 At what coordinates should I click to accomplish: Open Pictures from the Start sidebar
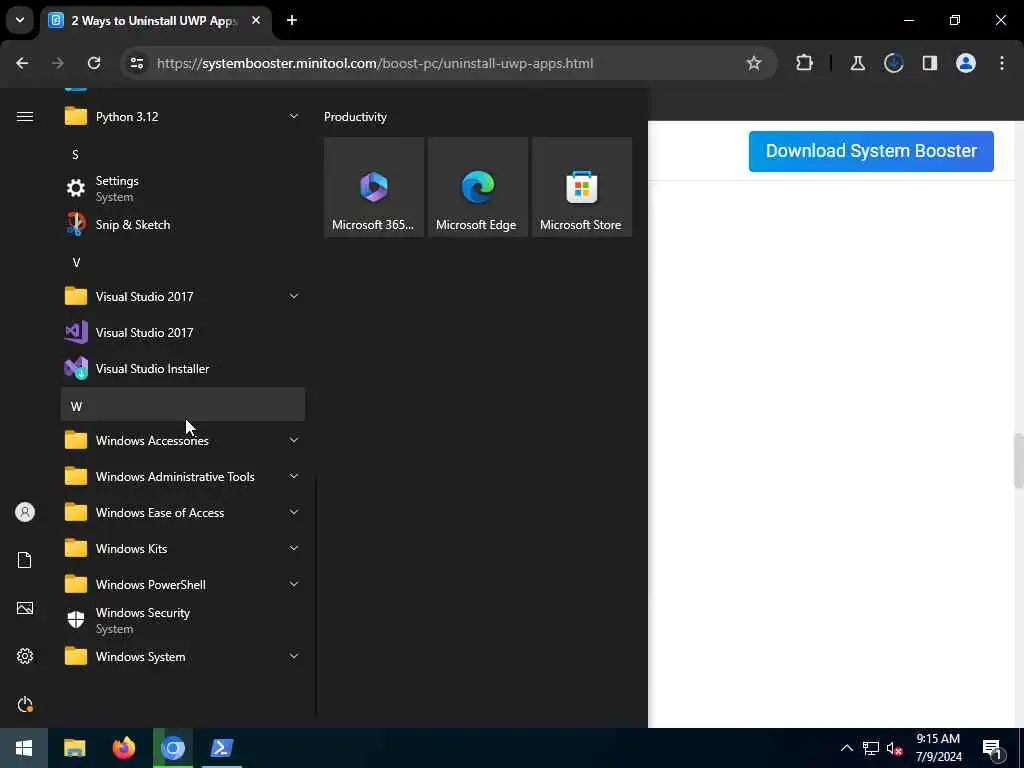point(25,608)
